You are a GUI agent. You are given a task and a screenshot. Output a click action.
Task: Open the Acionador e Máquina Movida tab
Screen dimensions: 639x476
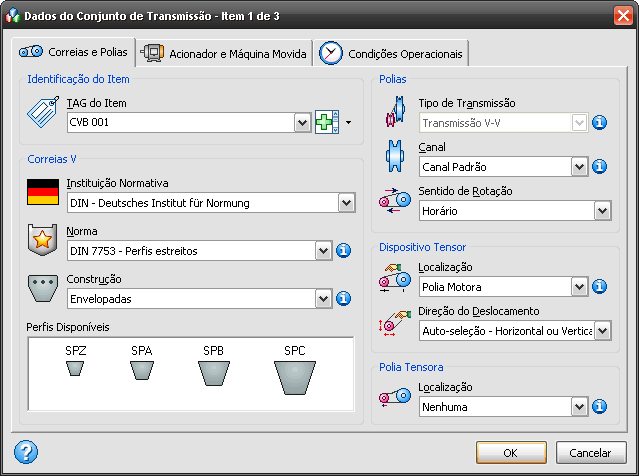pyautogui.click(x=224, y=53)
